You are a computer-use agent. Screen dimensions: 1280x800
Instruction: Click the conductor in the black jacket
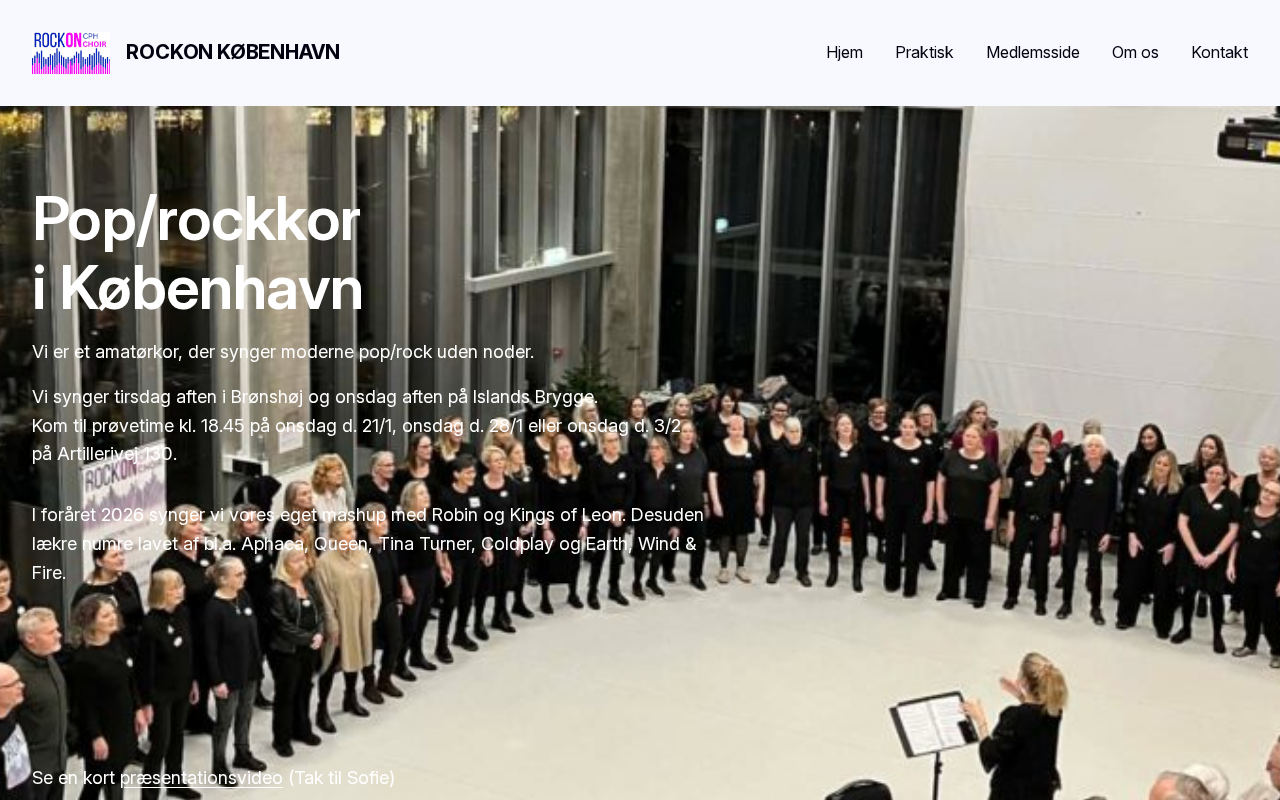pos(1022,728)
